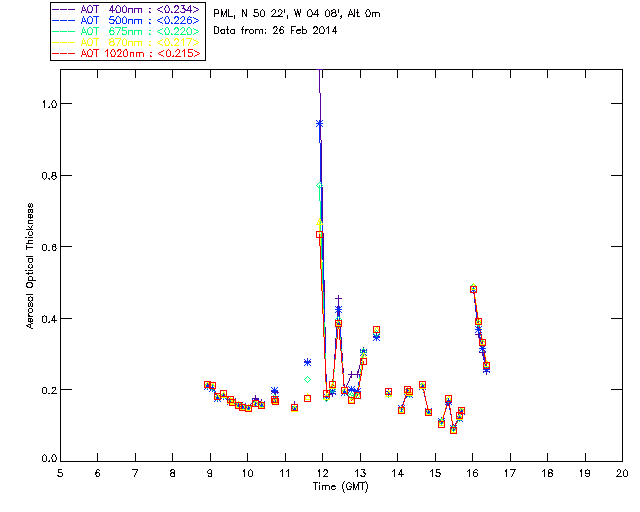640x512 pixels.
Task: Click the isolated blue star marker near 11.6h
Action: click(307, 362)
